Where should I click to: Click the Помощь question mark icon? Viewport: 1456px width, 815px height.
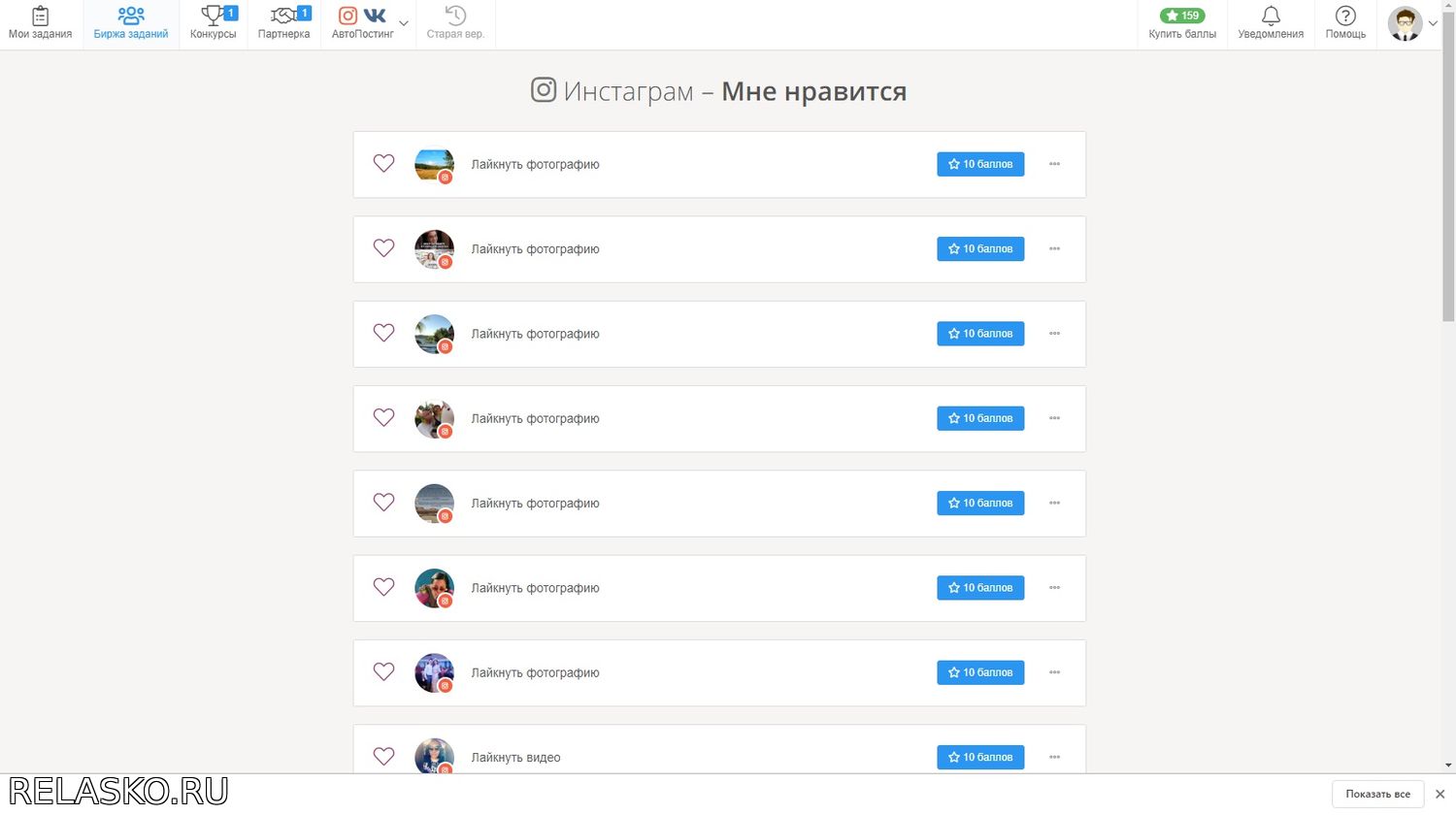pyautogui.click(x=1345, y=16)
